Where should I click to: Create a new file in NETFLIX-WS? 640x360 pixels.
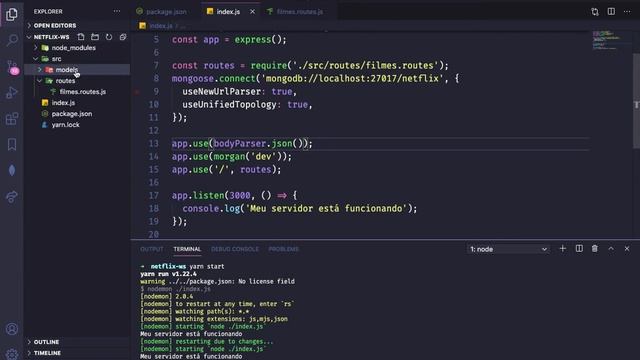[81, 37]
